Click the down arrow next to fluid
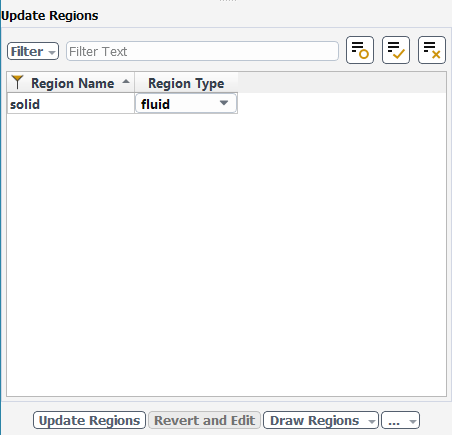 tap(224, 103)
